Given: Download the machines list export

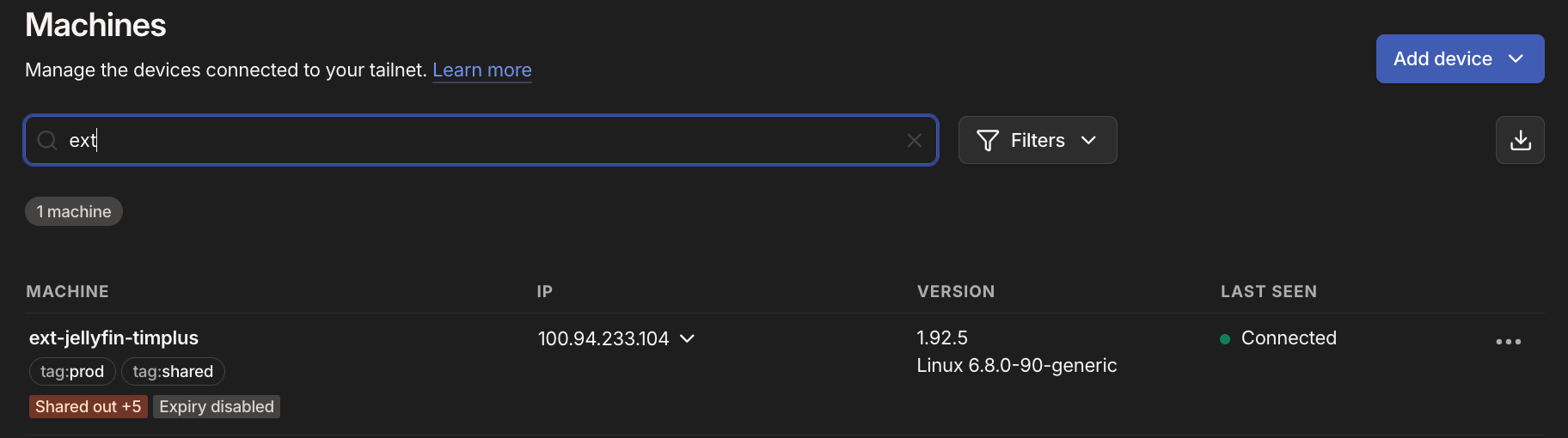Looking at the screenshot, I should click(1520, 140).
